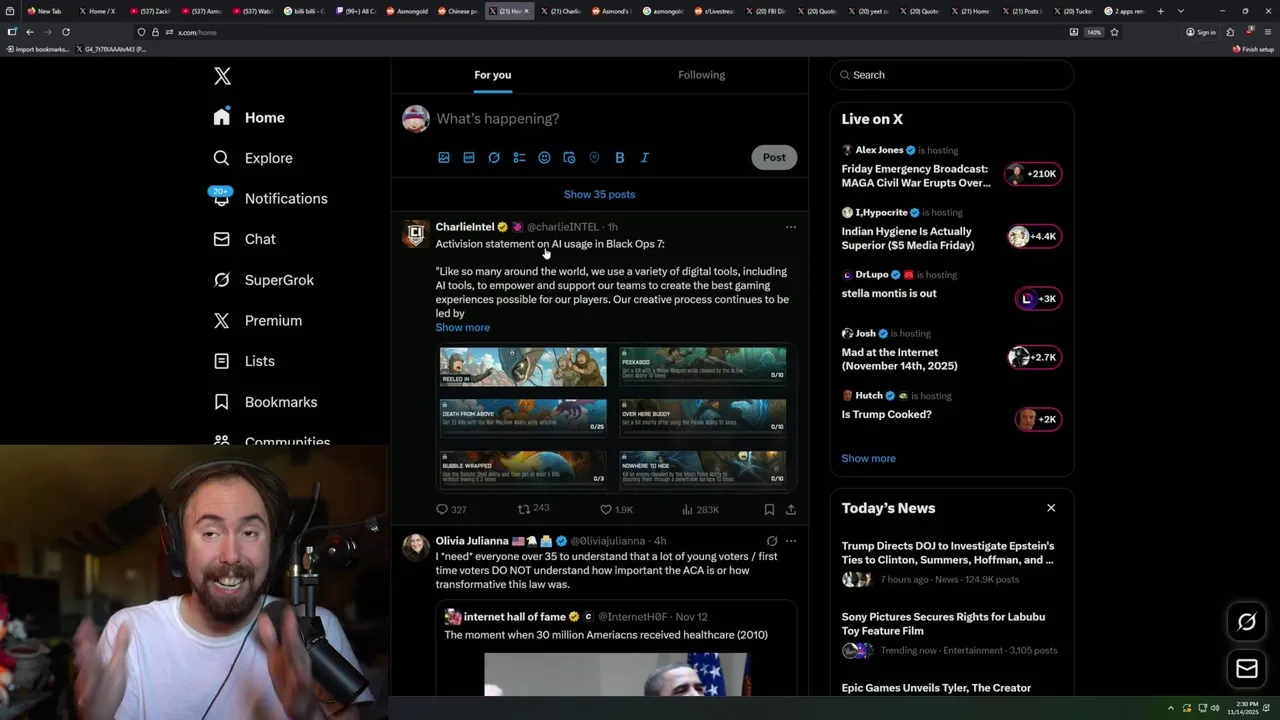Enhance post with Grok icon

[494, 157]
